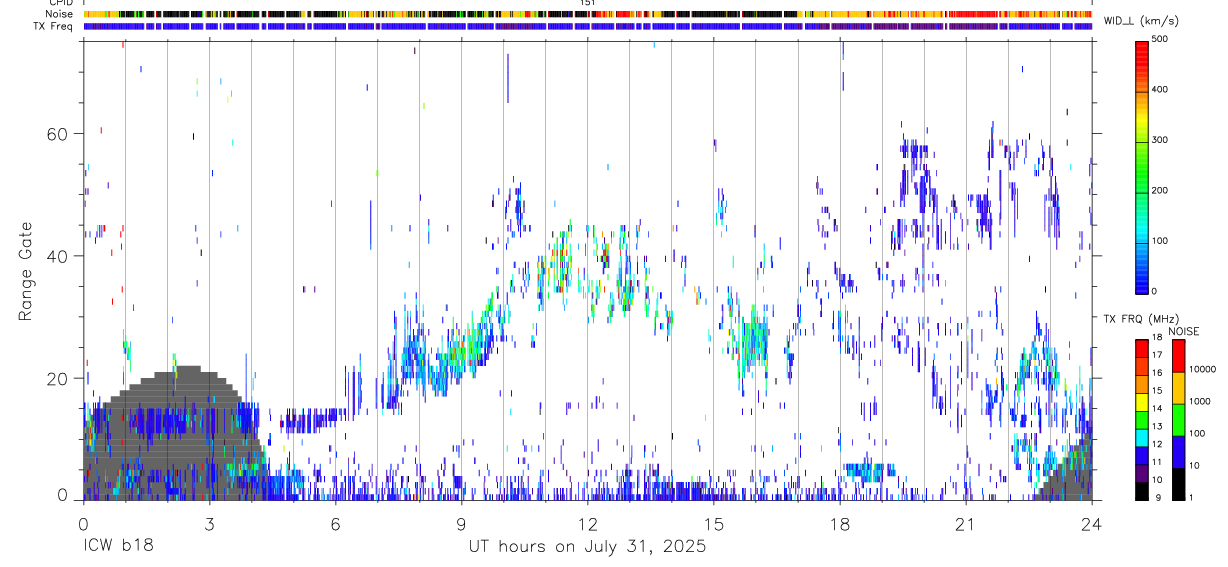Screen dimensions: 1228x567
Task: Click the "UT hours on July 31, 2025" axis title
Action: tap(588, 547)
